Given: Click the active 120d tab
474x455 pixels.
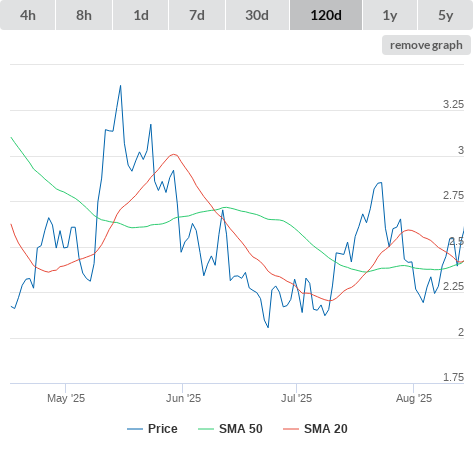Looking at the screenshot, I should [326, 15].
